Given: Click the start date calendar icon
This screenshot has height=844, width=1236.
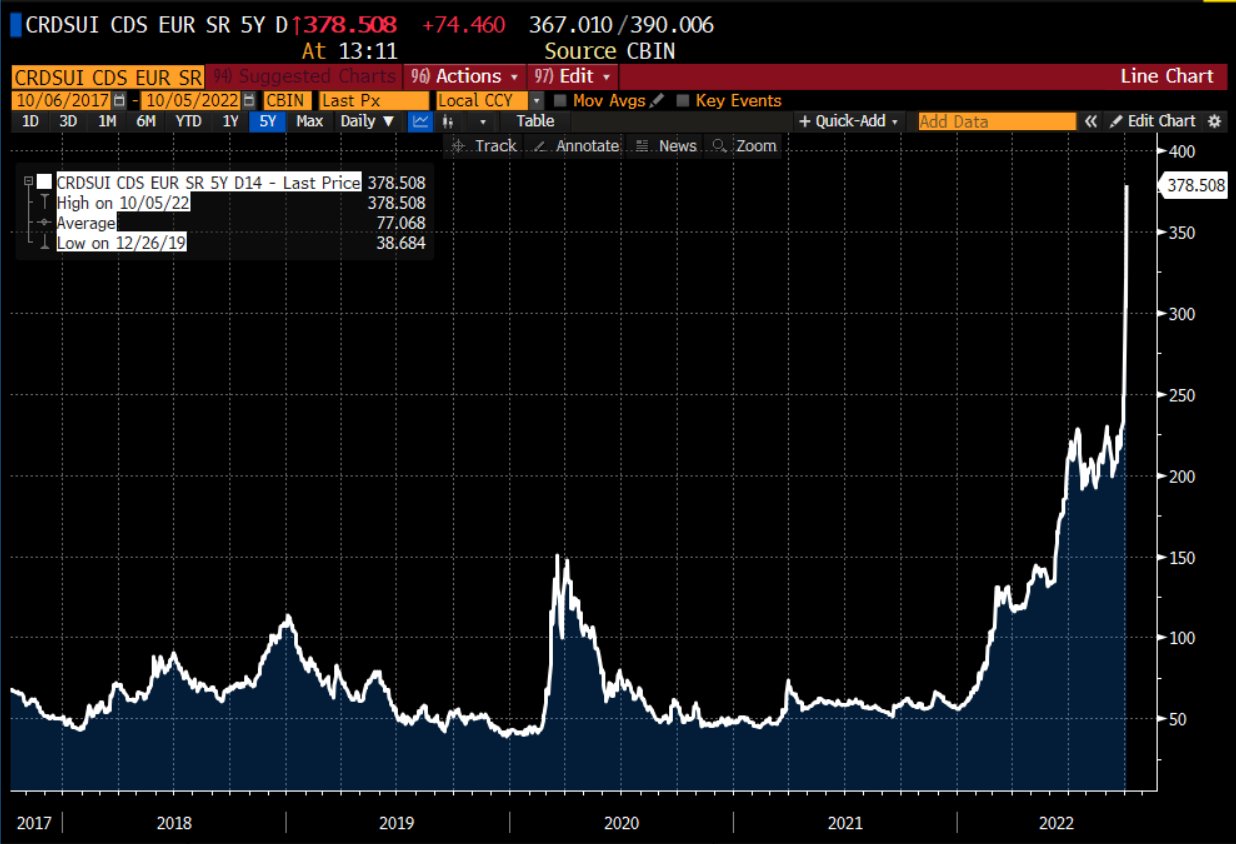Looking at the screenshot, I should tap(120, 101).
